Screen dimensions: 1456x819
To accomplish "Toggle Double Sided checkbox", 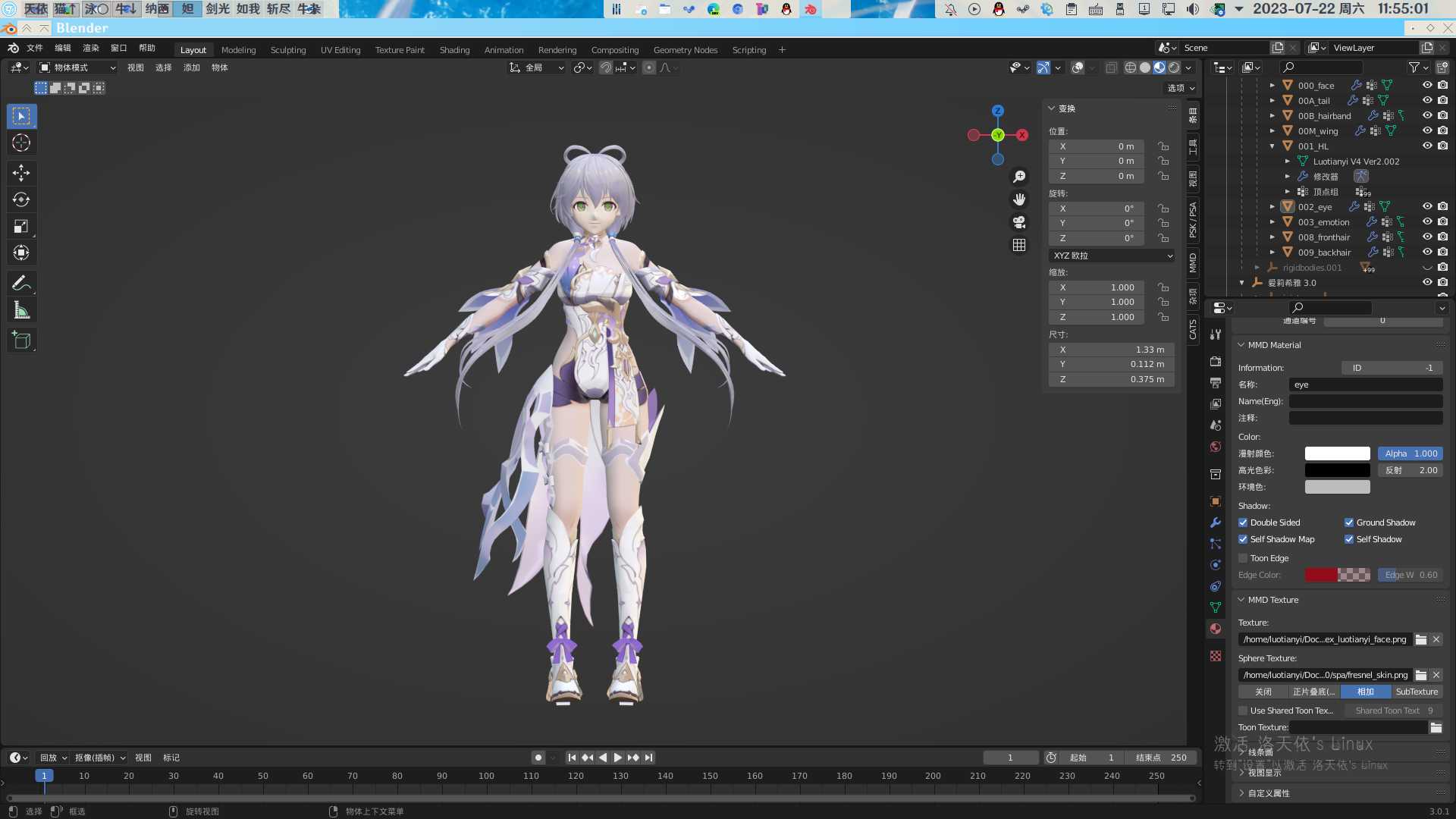I will pos(1243,522).
